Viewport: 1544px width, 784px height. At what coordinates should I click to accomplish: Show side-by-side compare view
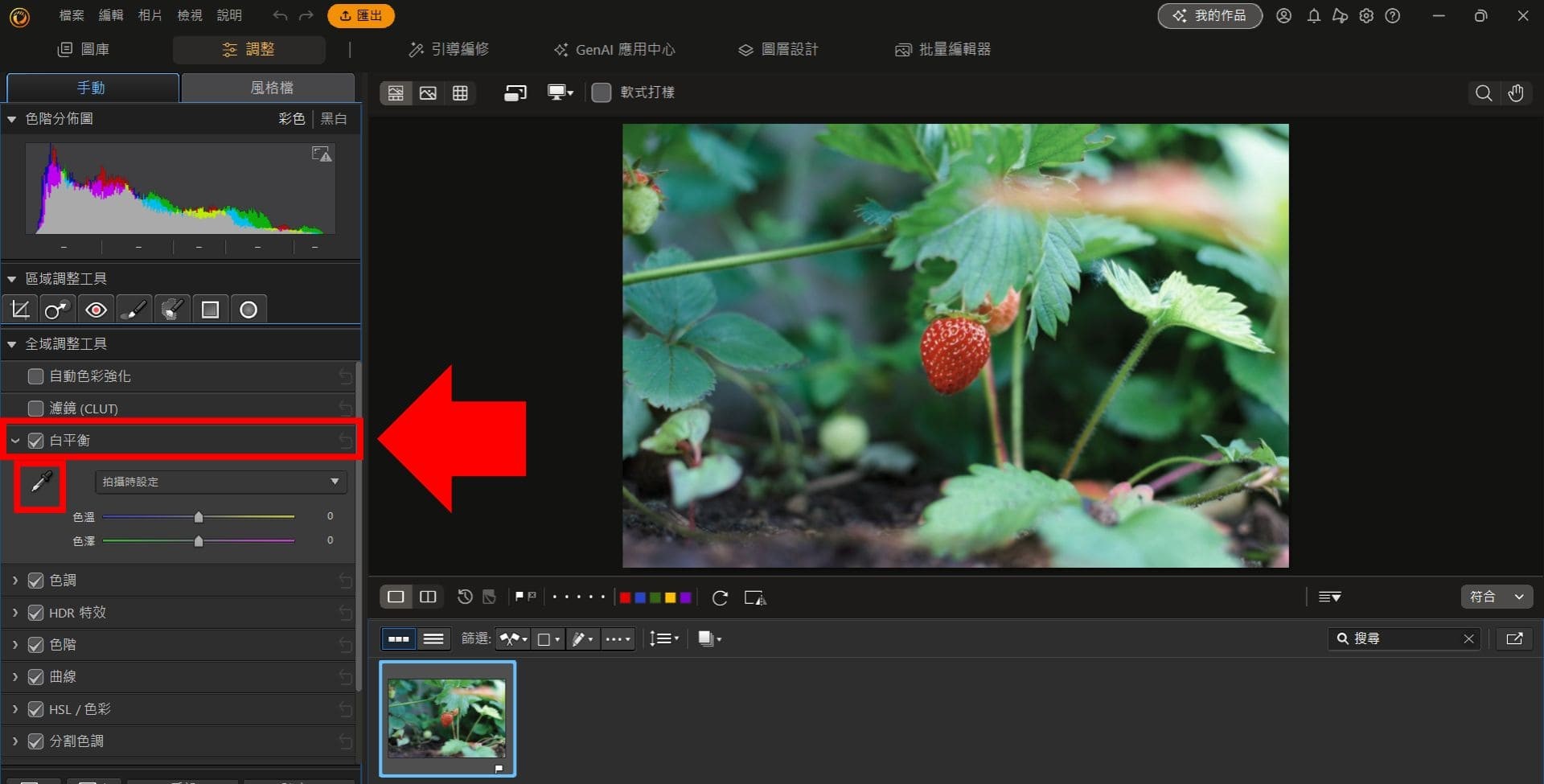pos(428,597)
